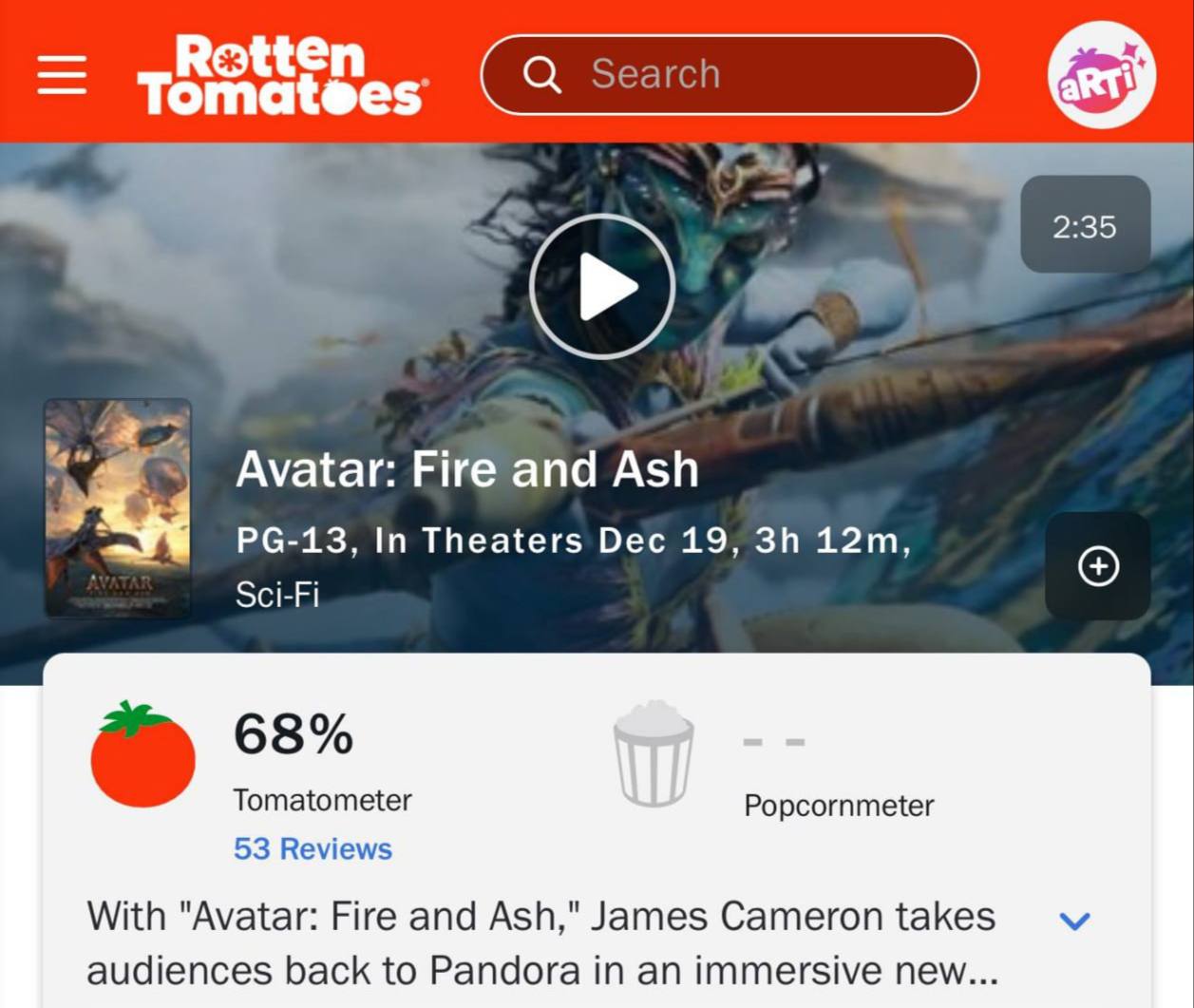The width and height of the screenshot is (1194, 1008).
Task: Open the hamburger navigation menu
Action: (x=62, y=75)
